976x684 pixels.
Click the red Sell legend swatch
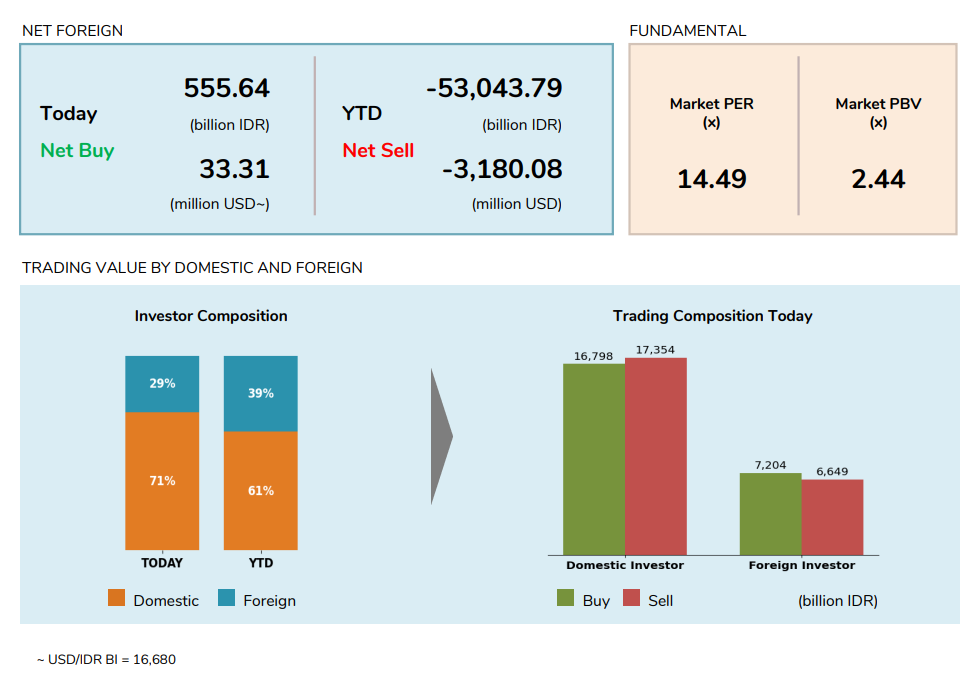pyautogui.click(x=631, y=599)
